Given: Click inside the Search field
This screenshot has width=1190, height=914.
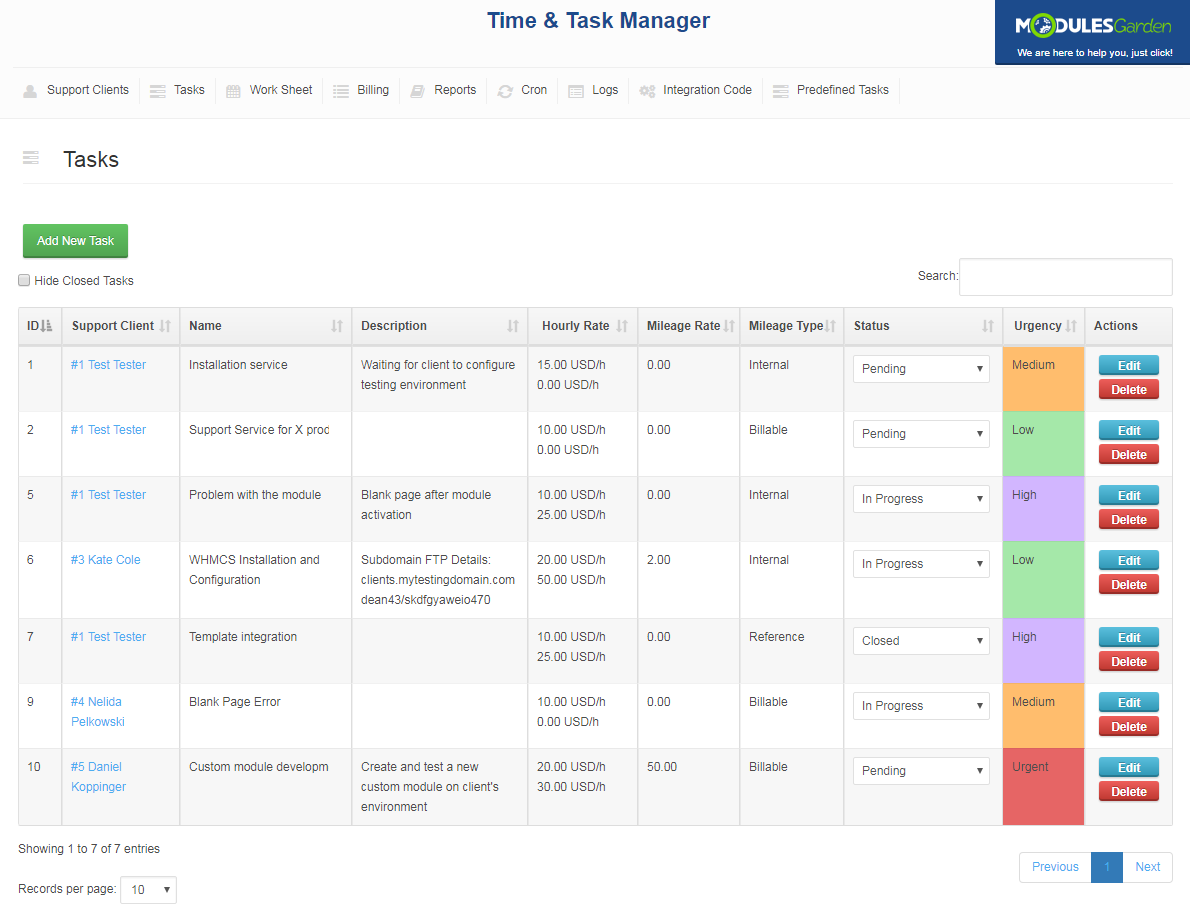Looking at the screenshot, I should click(x=1065, y=277).
